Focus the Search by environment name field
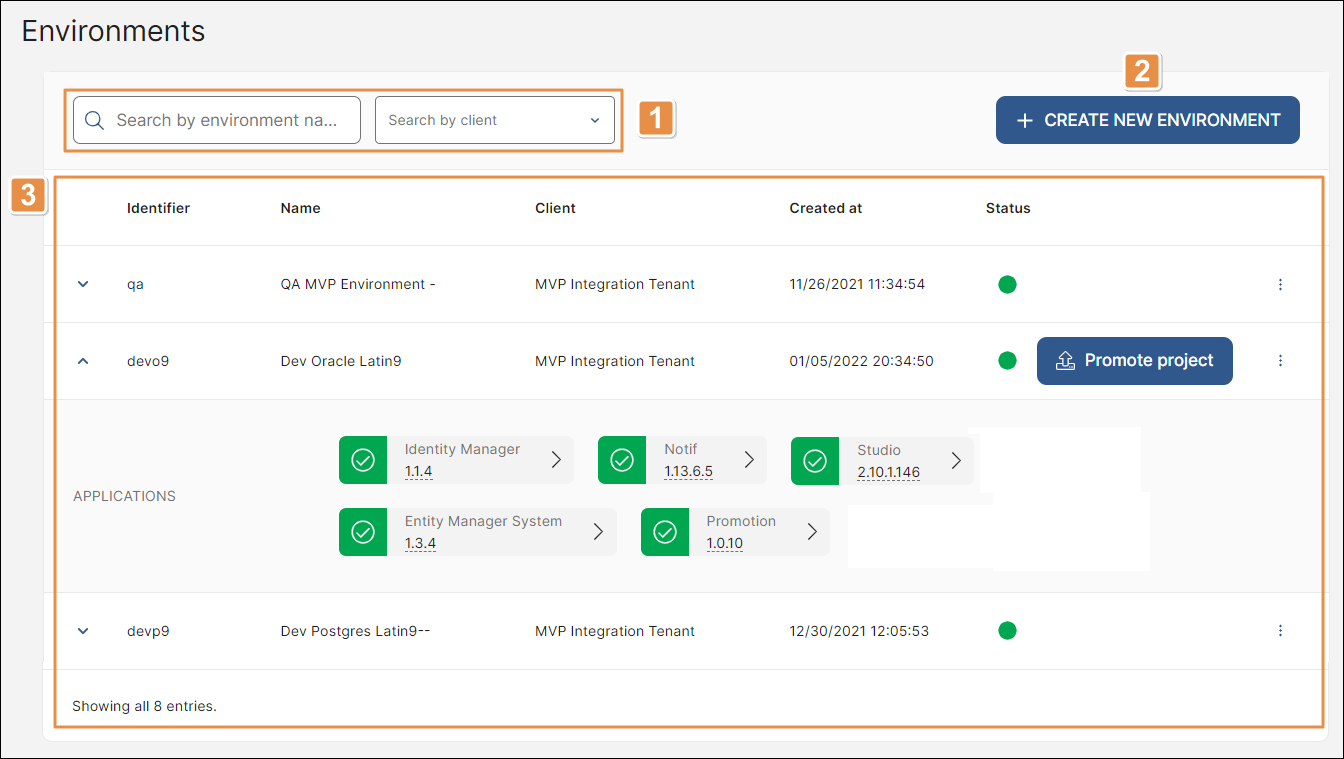The width and height of the screenshot is (1344, 759). coord(230,120)
